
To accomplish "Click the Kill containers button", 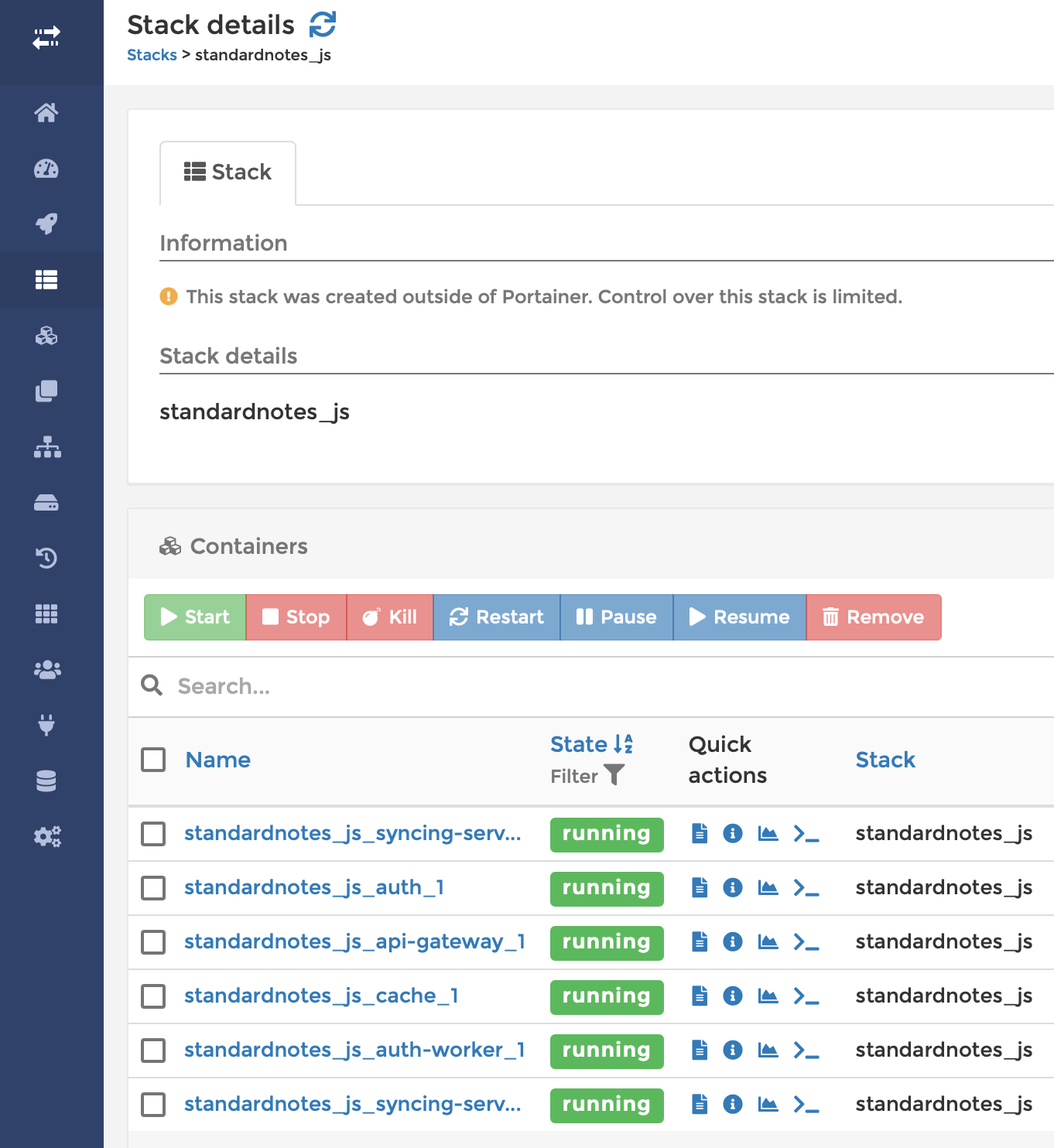I will (x=390, y=617).
